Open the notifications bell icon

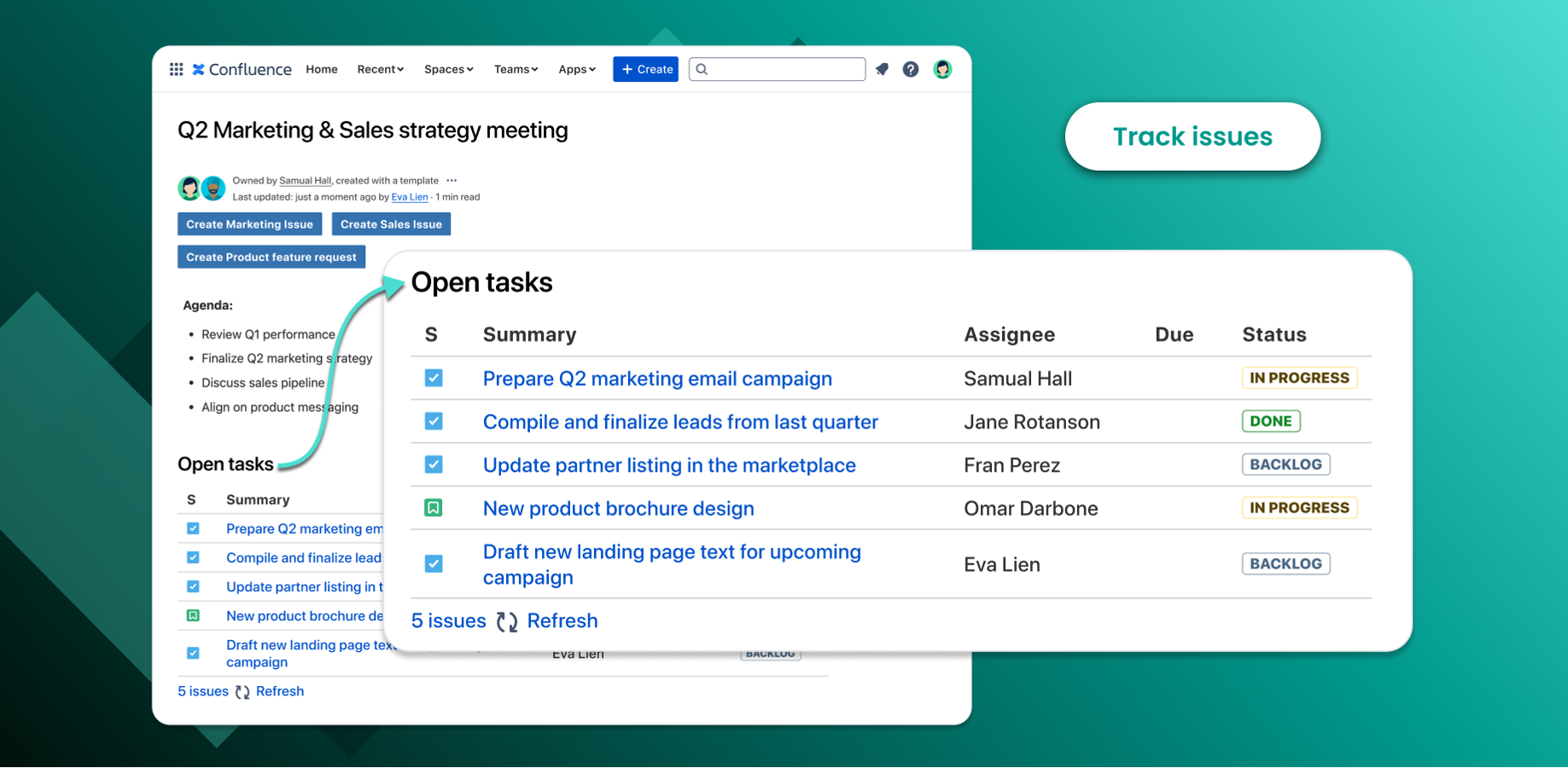tap(883, 69)
